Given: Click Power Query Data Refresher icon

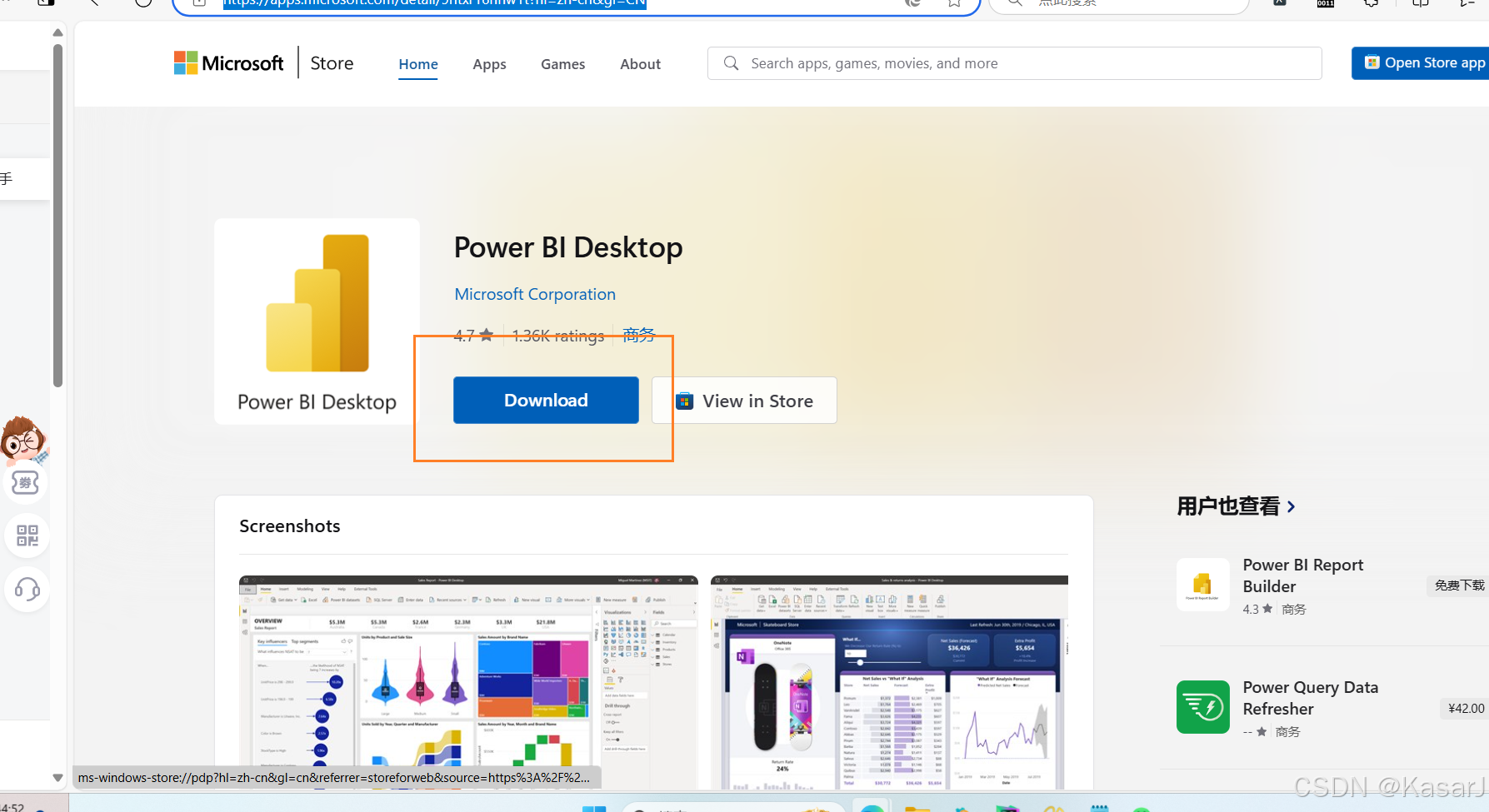Looking at the screenshot, I should point(1202,707).
